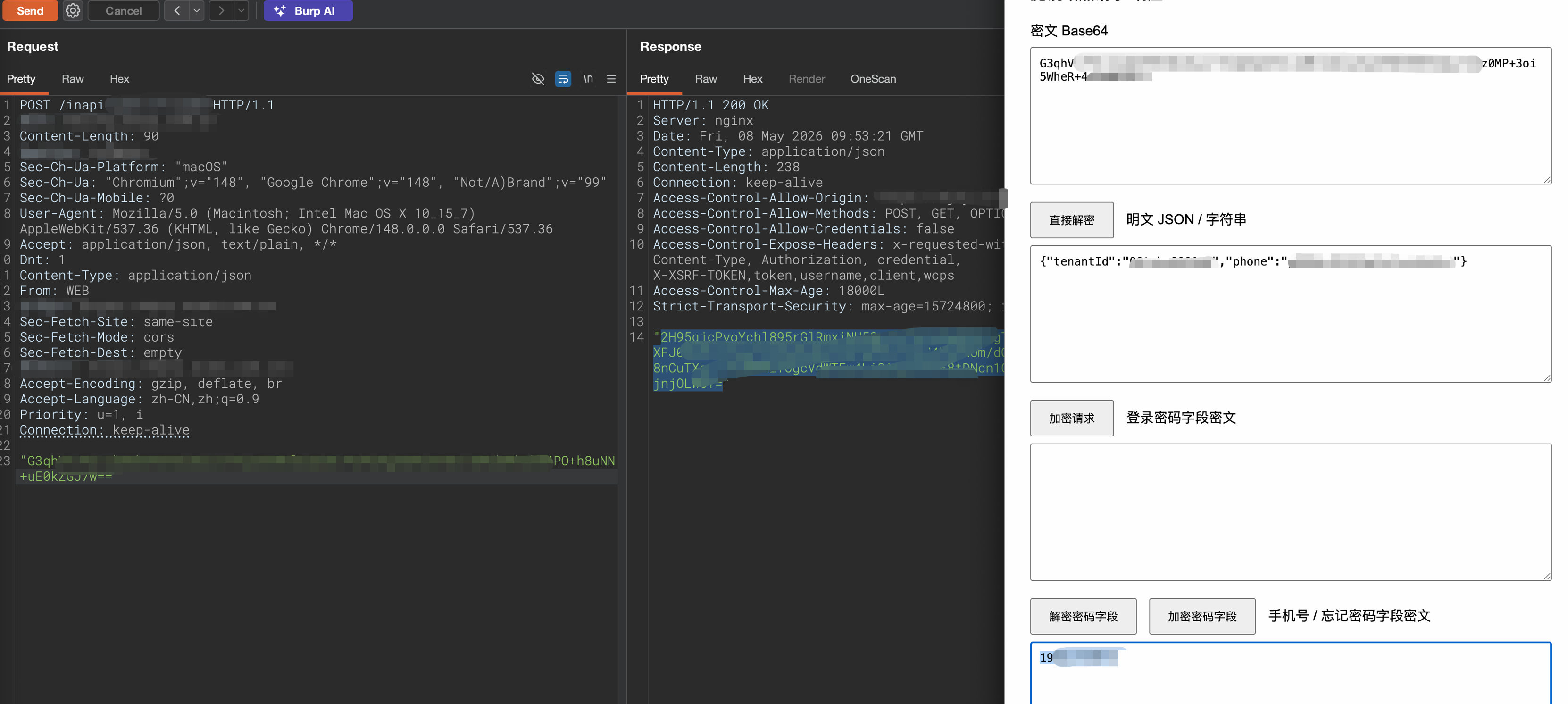Click the Connection: keep-alive request header

(x=105, y=430)
